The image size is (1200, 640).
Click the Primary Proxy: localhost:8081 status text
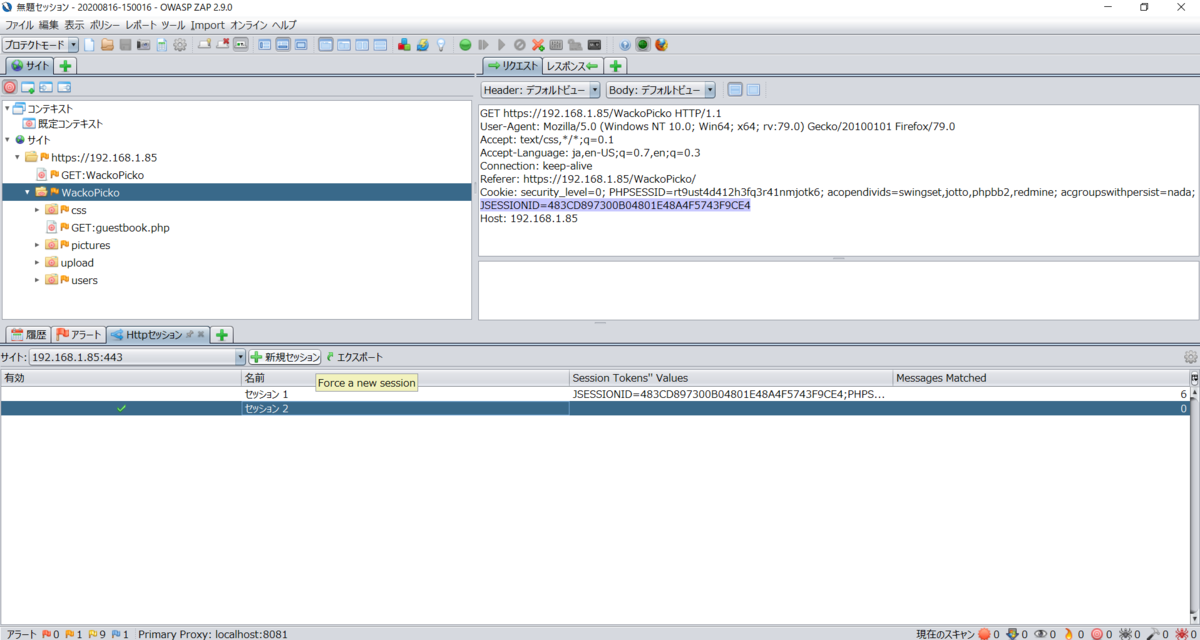click(213, 633)
